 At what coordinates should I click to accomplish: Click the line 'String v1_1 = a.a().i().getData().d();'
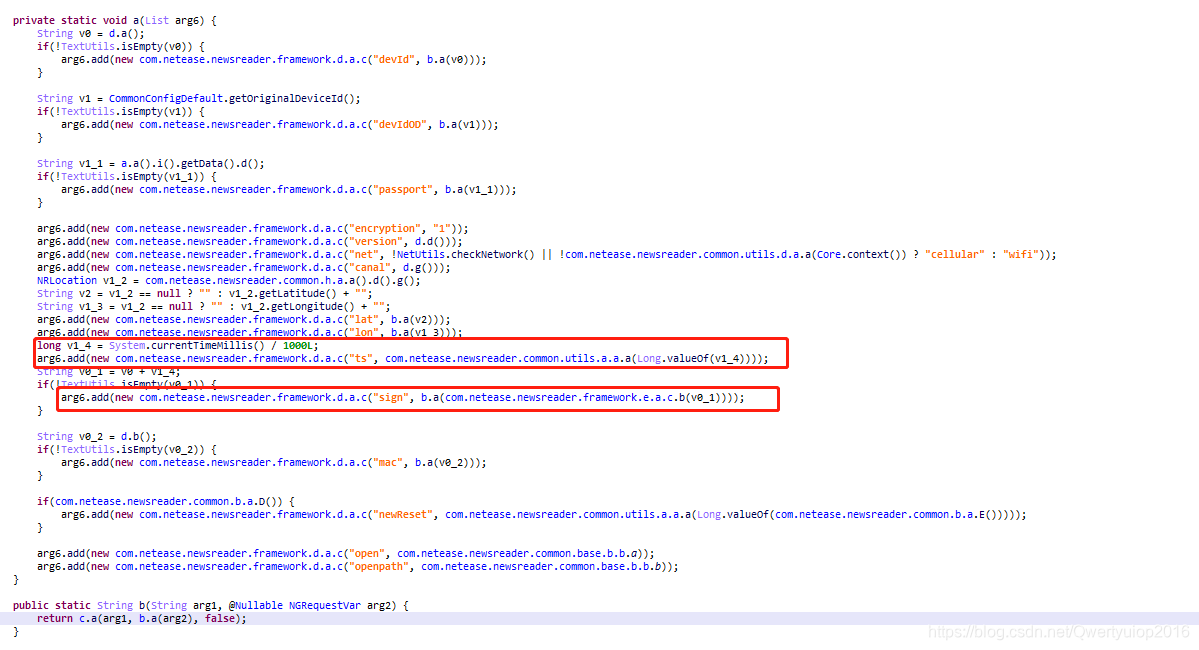pos(151,164)
